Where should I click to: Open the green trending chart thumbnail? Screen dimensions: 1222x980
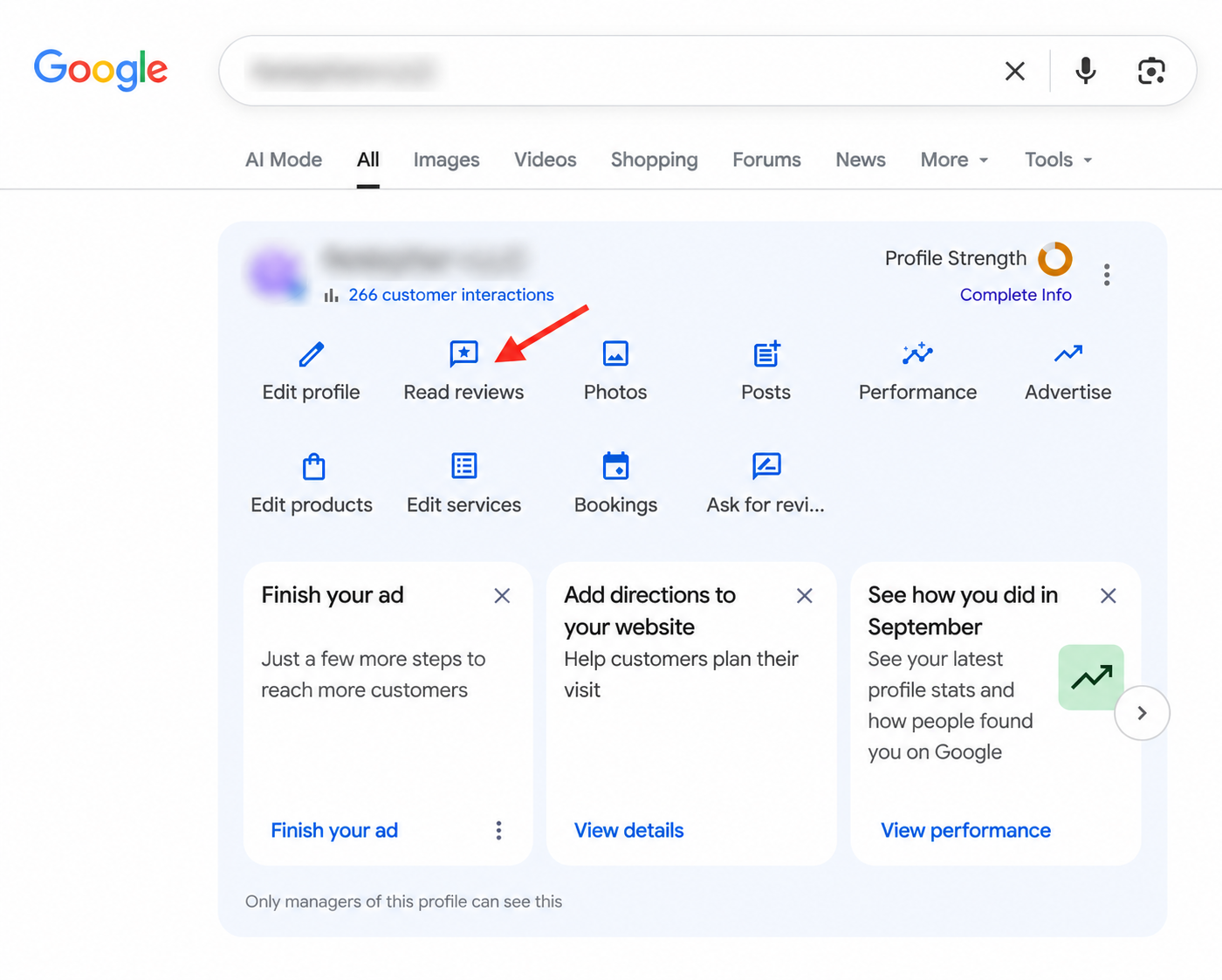[x=1091, y=677]
